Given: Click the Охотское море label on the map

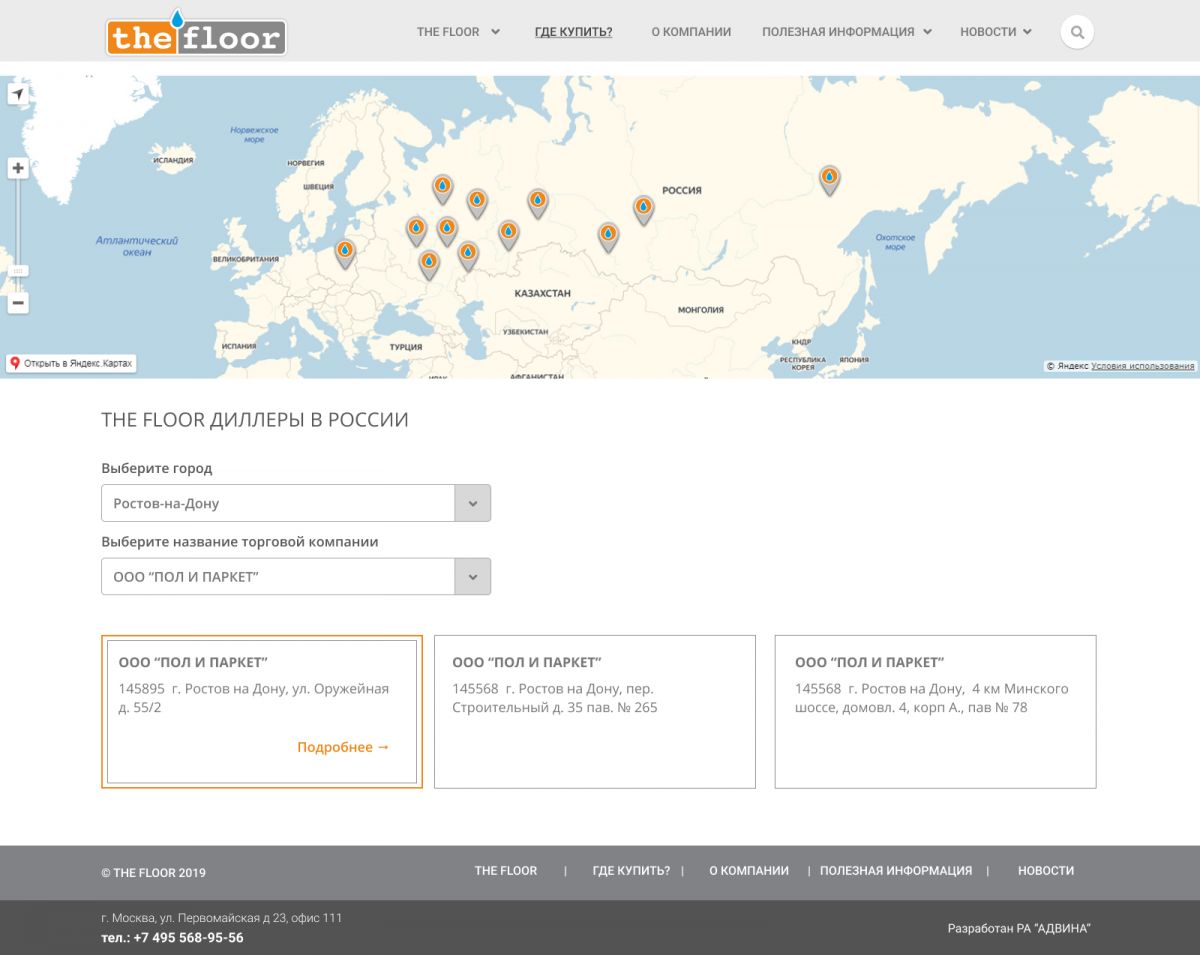Looking at the screenshot, I should [895, 241].
